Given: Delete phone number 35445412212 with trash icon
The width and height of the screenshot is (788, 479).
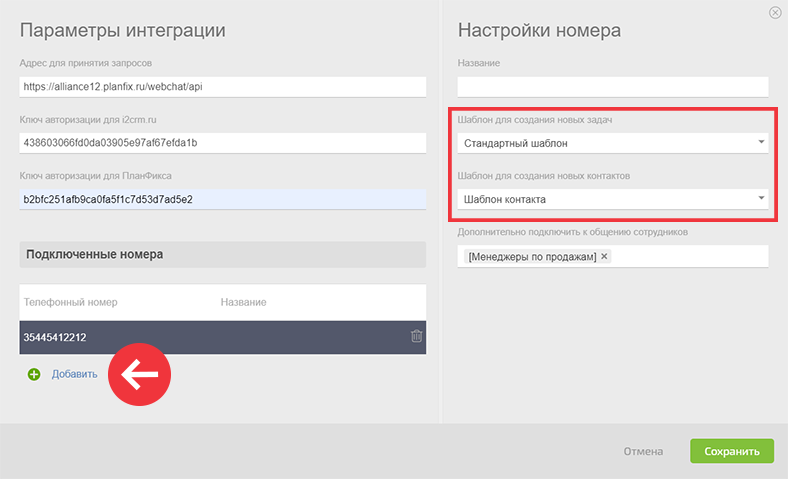Looking at the screenshot, I should coord(416,336).
